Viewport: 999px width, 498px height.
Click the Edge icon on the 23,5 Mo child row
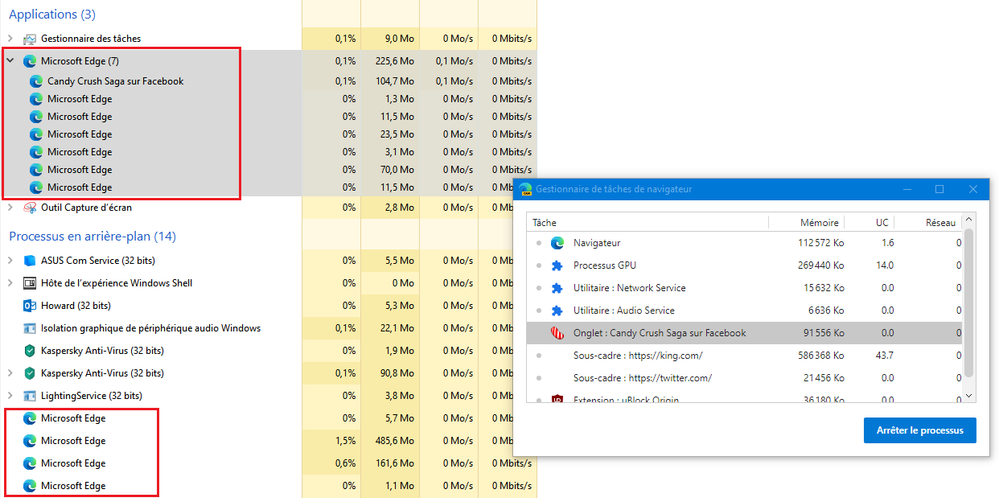click(x=36, y=134)
